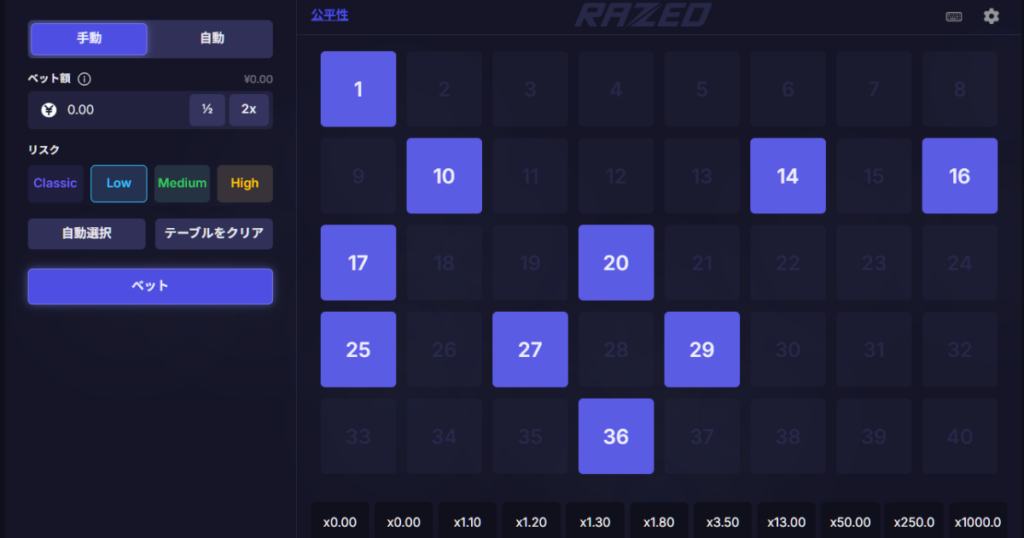This screenshot has width=1024, height=538.
Task: Deselect number 20 tile
Action: [616, 262]
